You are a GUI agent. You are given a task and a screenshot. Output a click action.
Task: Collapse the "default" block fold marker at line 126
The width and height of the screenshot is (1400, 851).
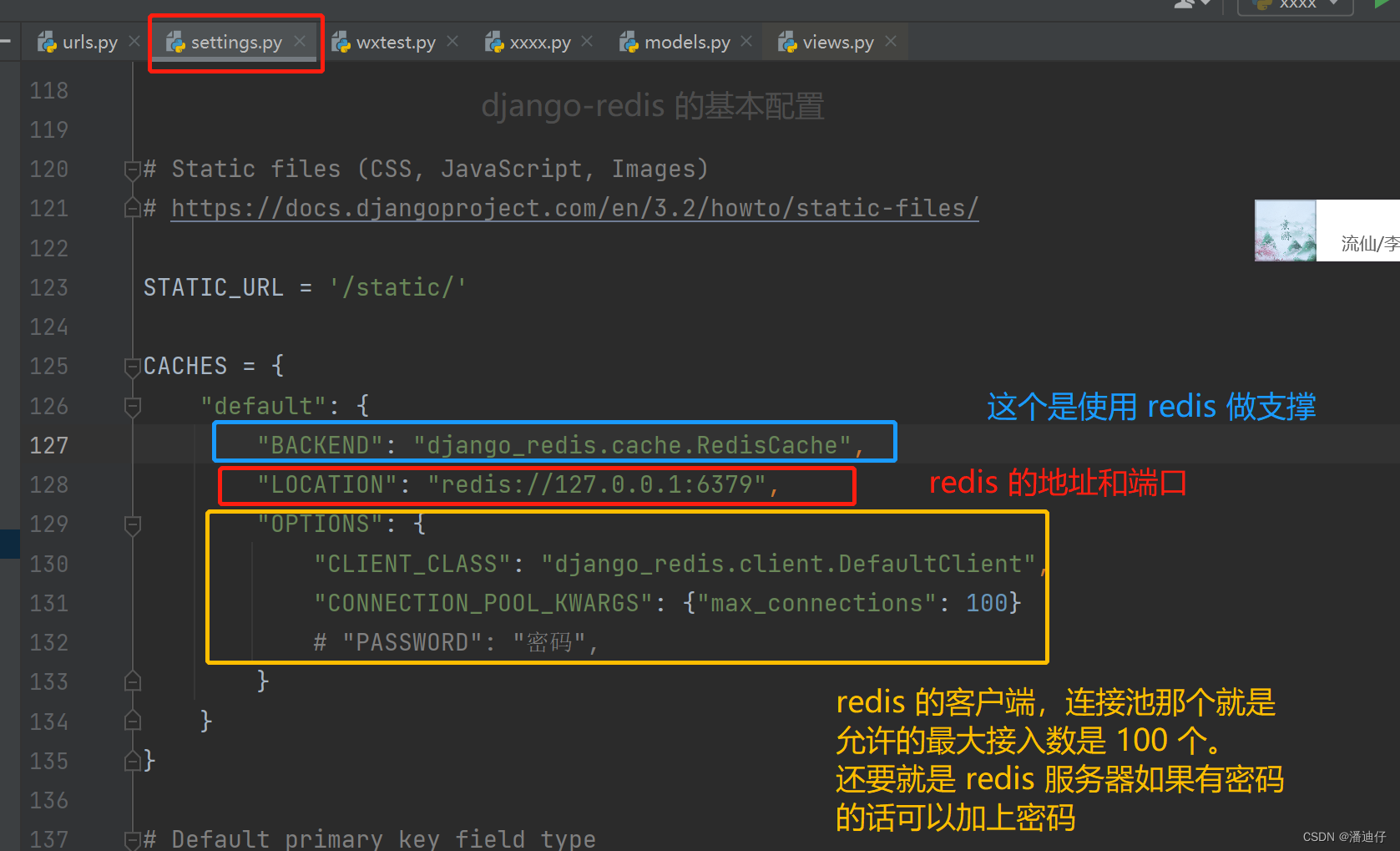(x=132, y=407)
